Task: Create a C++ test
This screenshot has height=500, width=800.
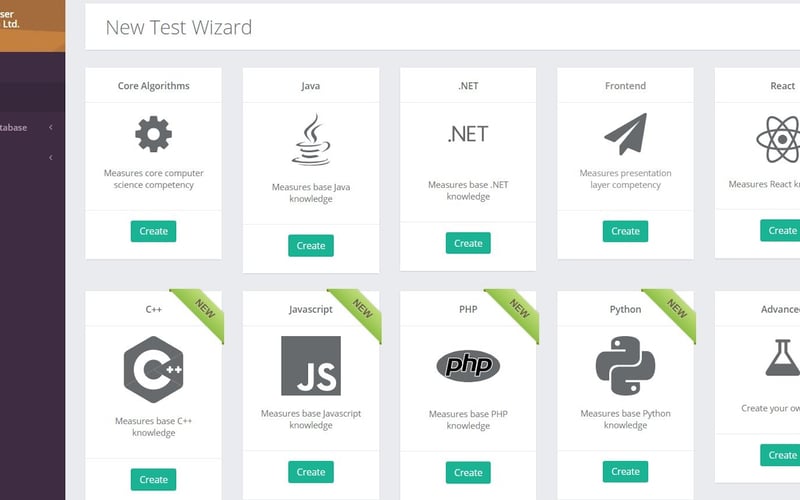Action: point(154,480)
